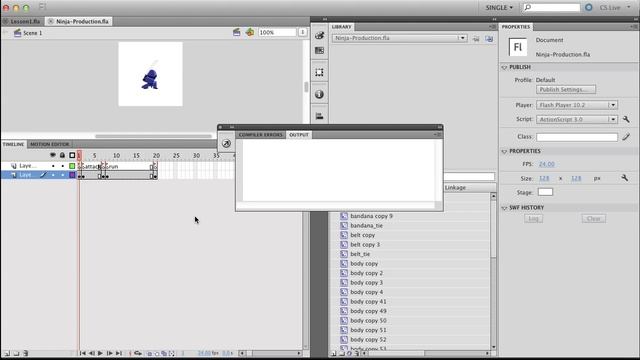Viewport: 640px width, 360px height.
Task: Click the New Layer icon in the timeline
Action: click(7, 353)
